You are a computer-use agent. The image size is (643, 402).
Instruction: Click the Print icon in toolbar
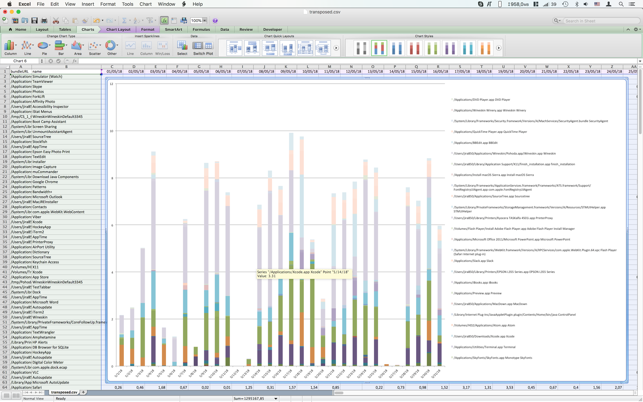pyautogui.click(x=44, y=21)
